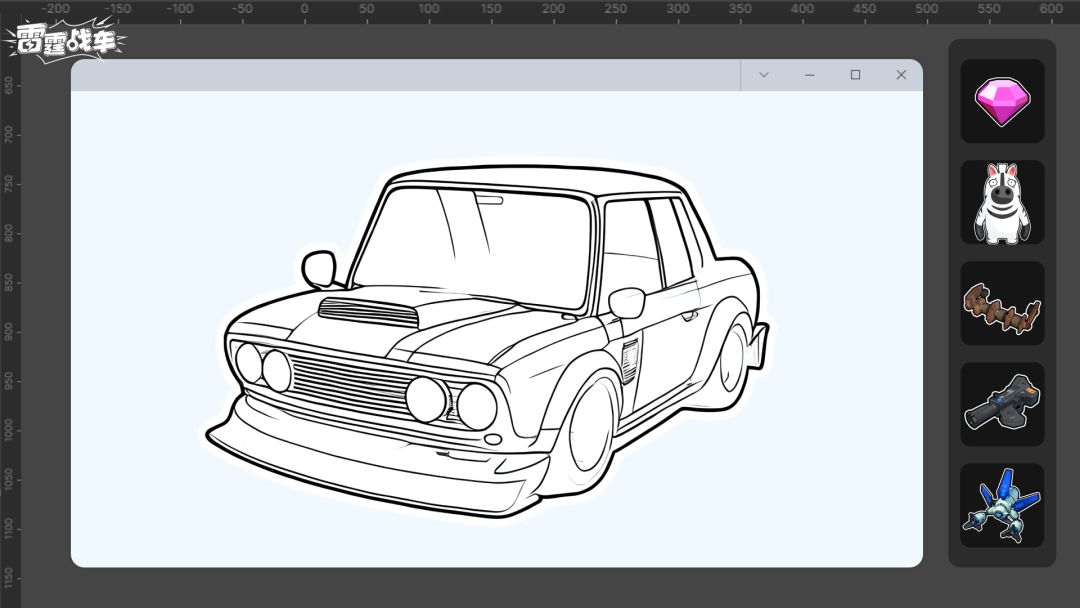1080x608 pixels.
Task: Select the headlight pair left of the grille
Action: pyautogui.click(x=262, y=366)
